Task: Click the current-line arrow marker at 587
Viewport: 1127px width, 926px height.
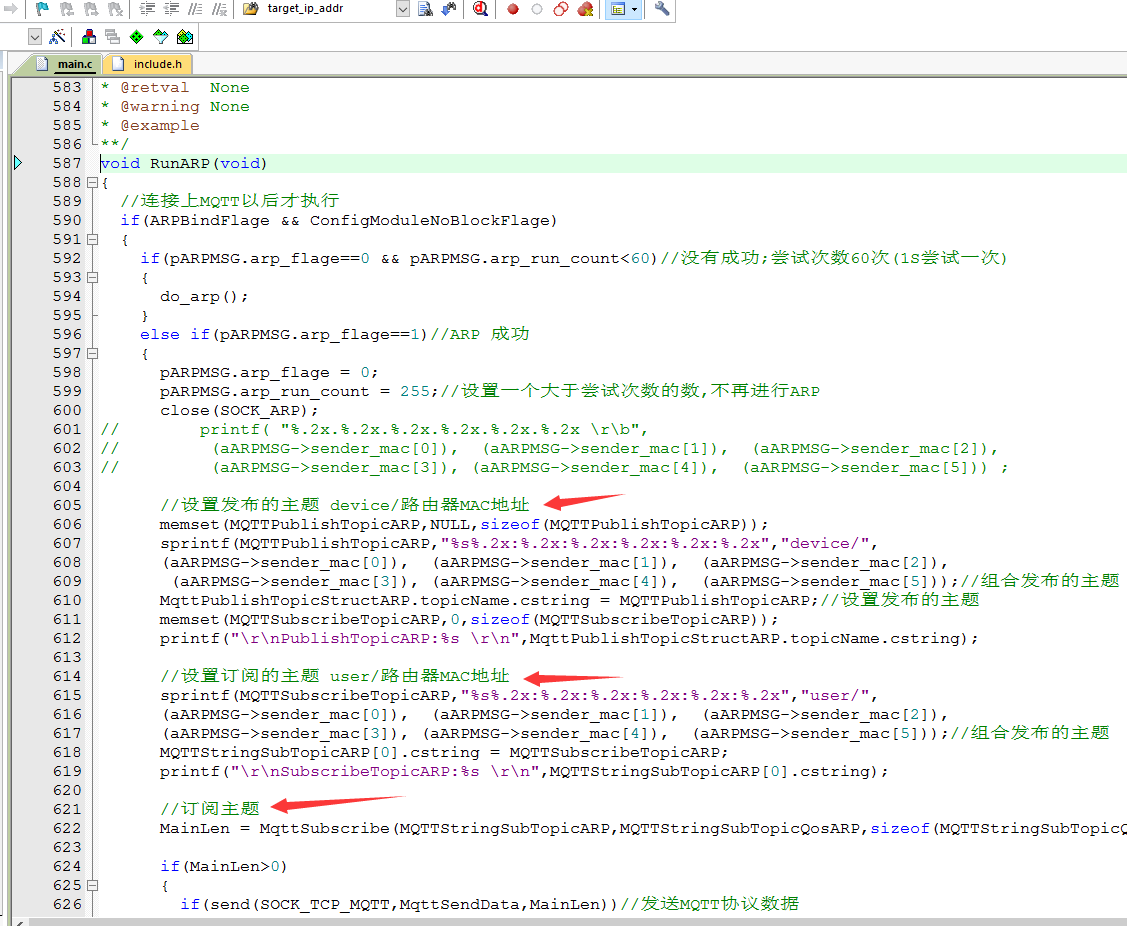Action: (x=18, y=163)
